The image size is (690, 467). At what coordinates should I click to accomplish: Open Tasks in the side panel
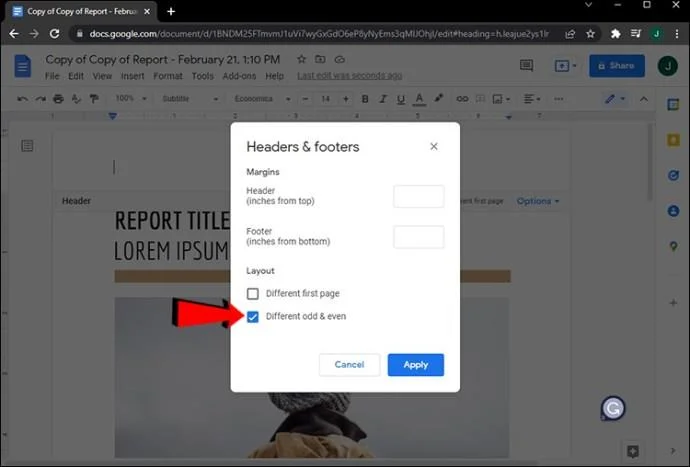(x=673, y=176)
